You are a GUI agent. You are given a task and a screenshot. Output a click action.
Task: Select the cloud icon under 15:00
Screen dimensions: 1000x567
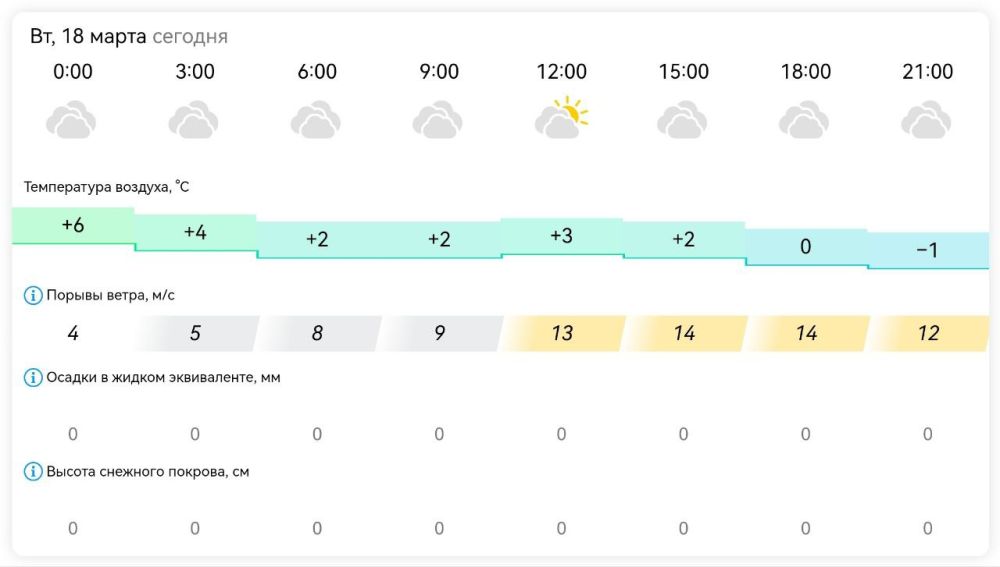click(683, 121)
